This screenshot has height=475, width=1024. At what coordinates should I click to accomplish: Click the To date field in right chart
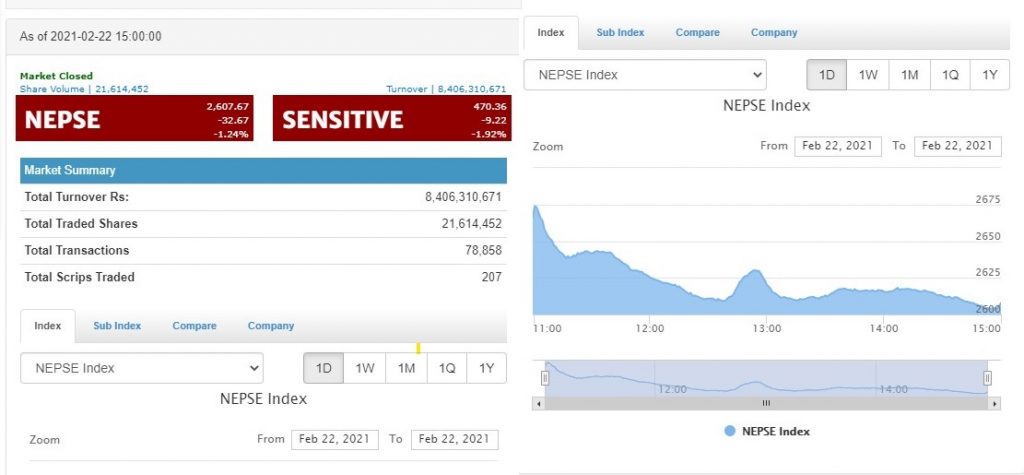coord(957,146)
